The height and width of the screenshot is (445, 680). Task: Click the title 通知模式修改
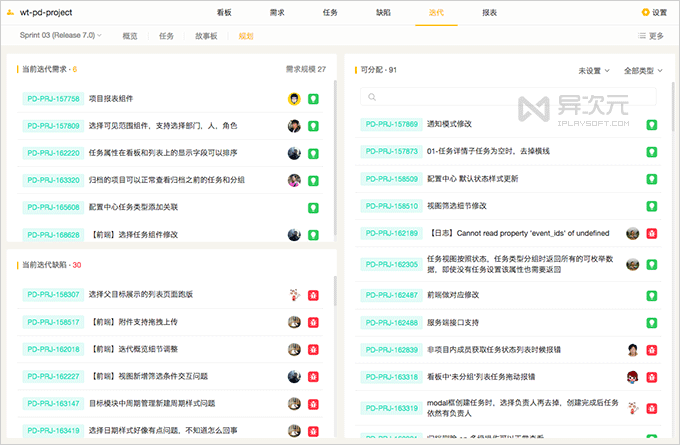coord(449,124)
